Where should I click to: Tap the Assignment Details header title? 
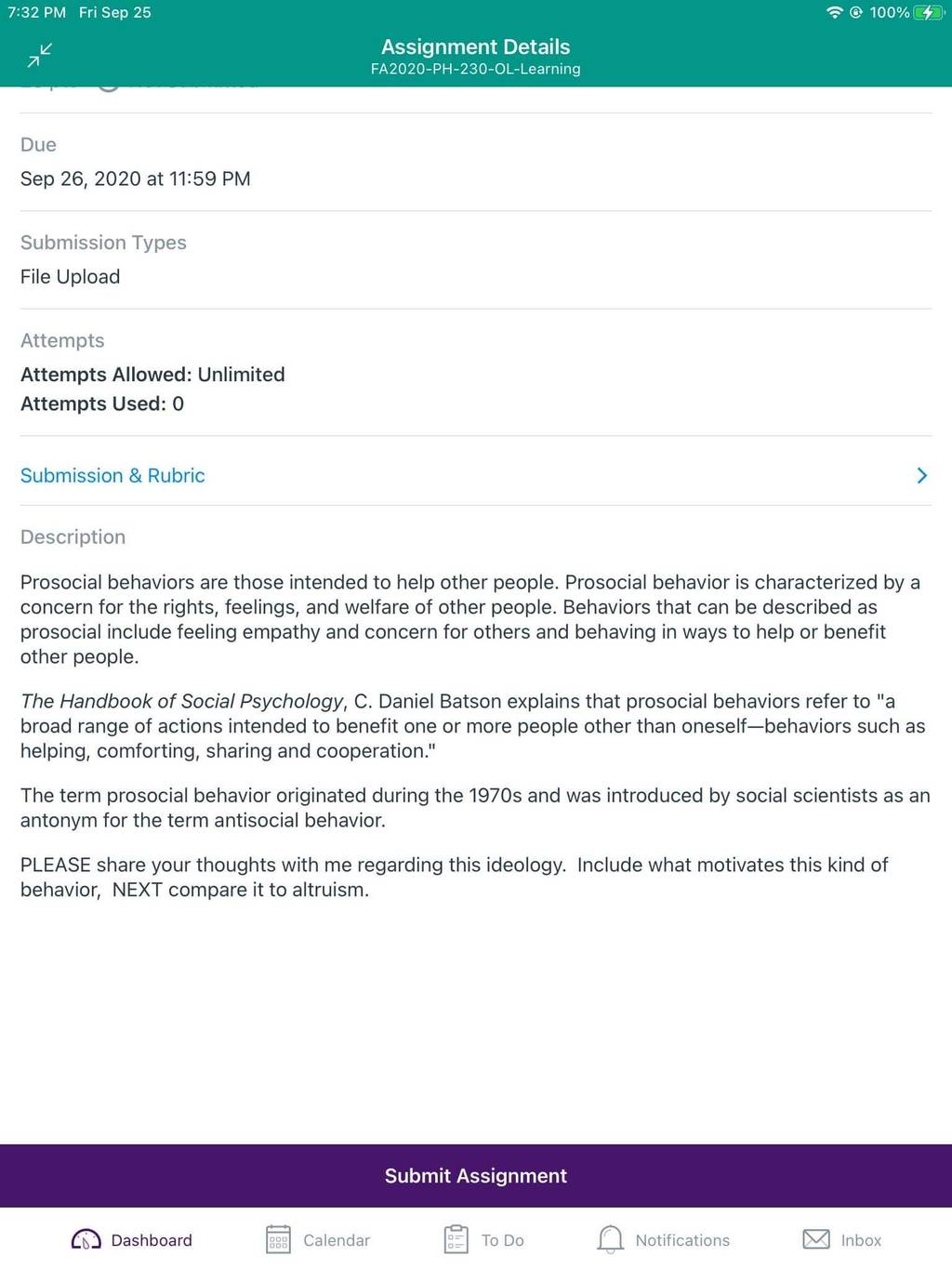(x=476, y=46)
